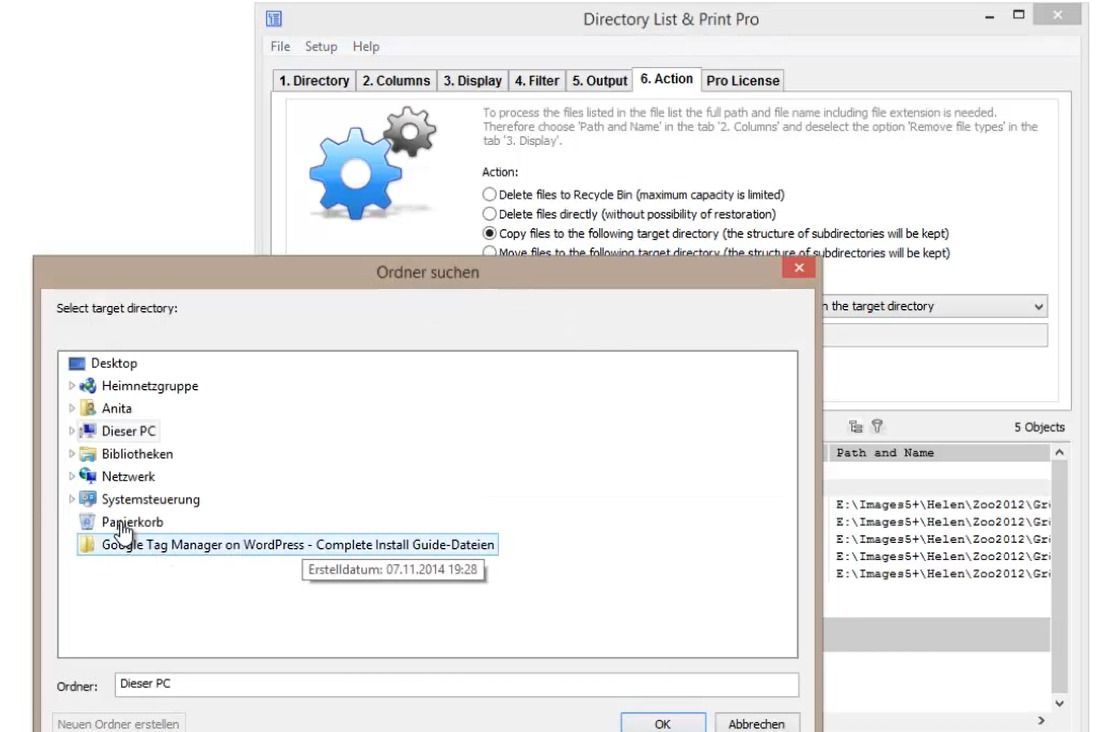Select the Desktop tree item label
Viewport: 1120px width, 732px height.
114,364
